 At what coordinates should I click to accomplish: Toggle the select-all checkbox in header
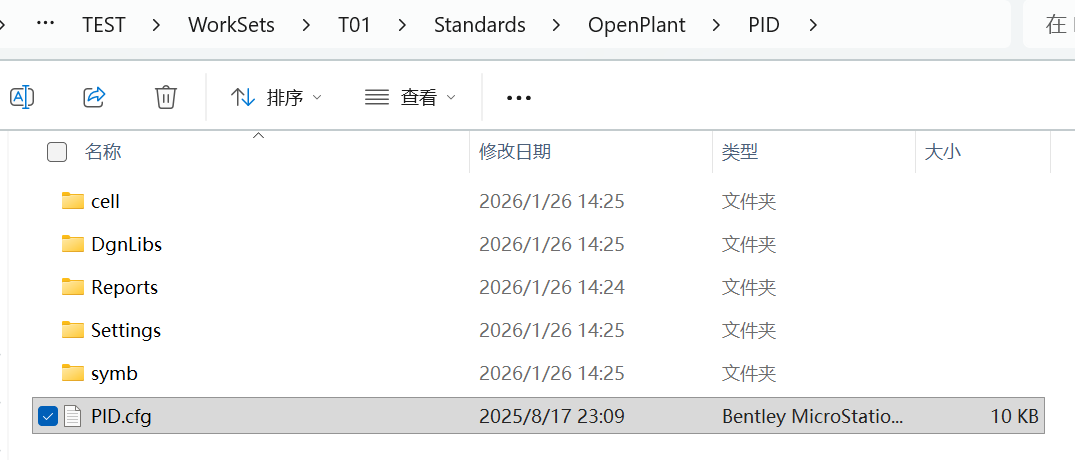tap(57, 152)
